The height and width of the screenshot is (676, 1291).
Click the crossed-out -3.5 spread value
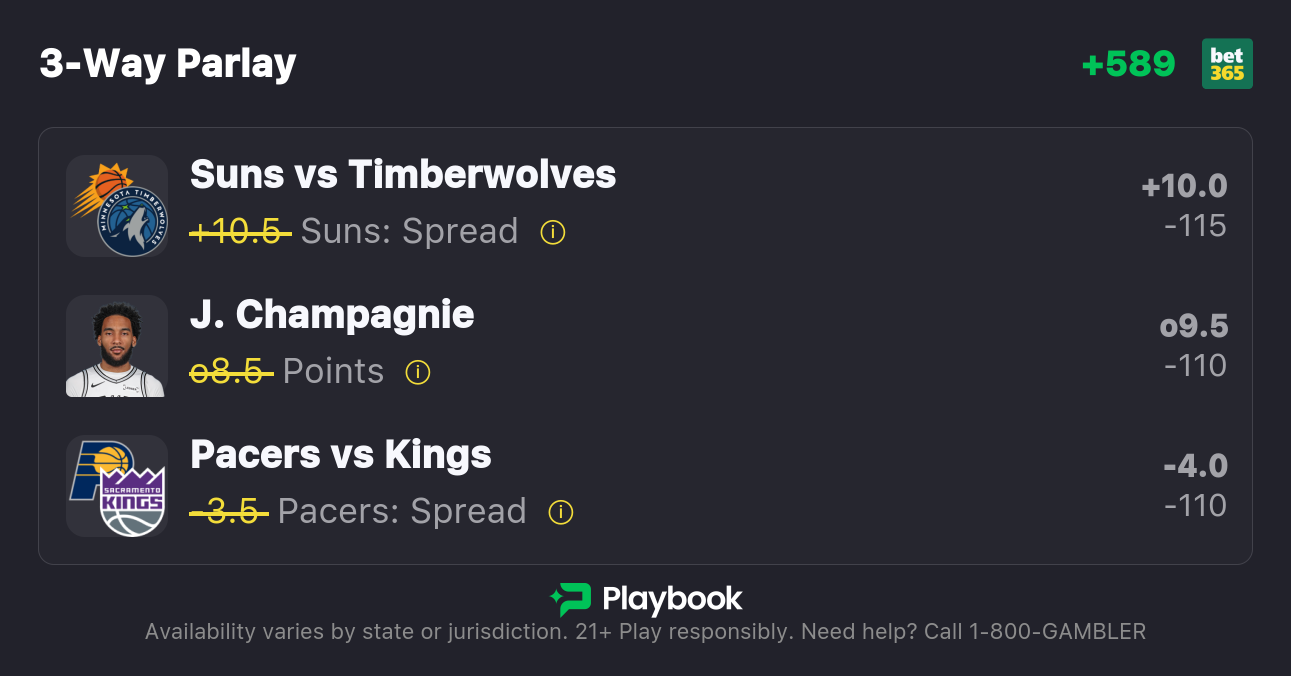[229, 512]
